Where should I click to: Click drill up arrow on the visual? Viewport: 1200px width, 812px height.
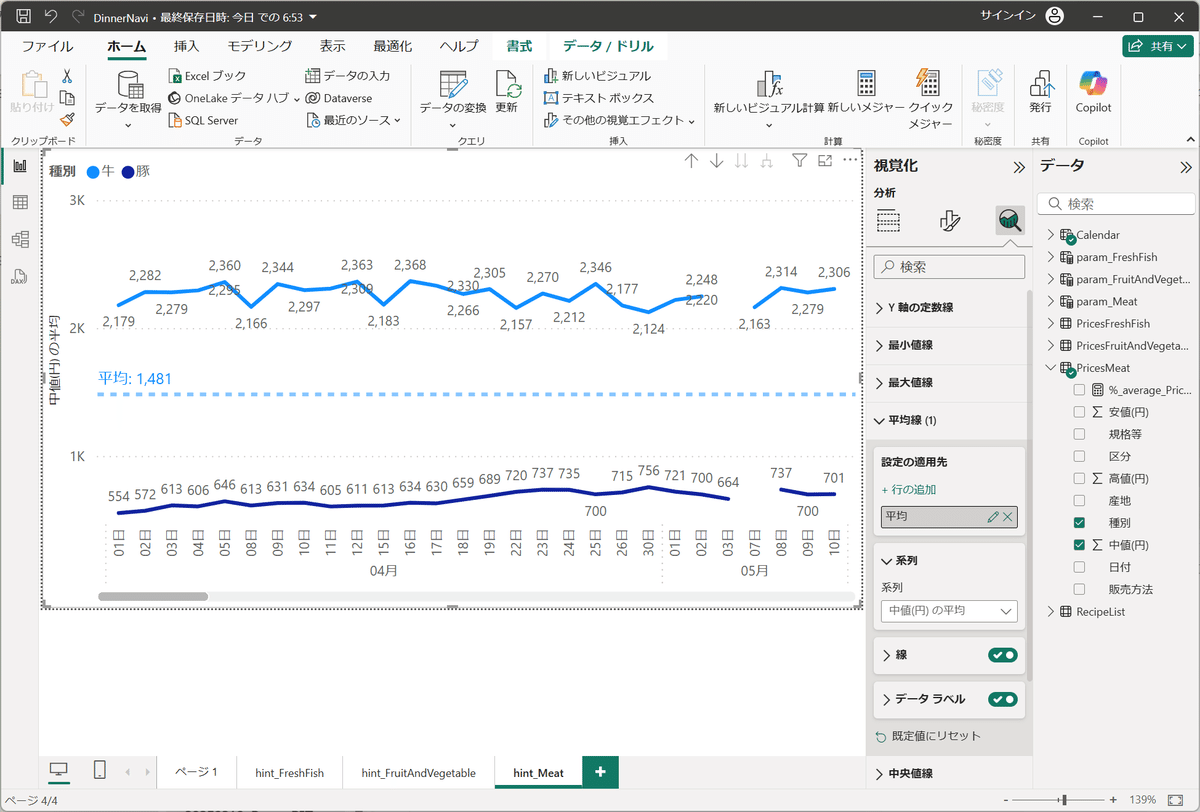(x=691, y=160)
